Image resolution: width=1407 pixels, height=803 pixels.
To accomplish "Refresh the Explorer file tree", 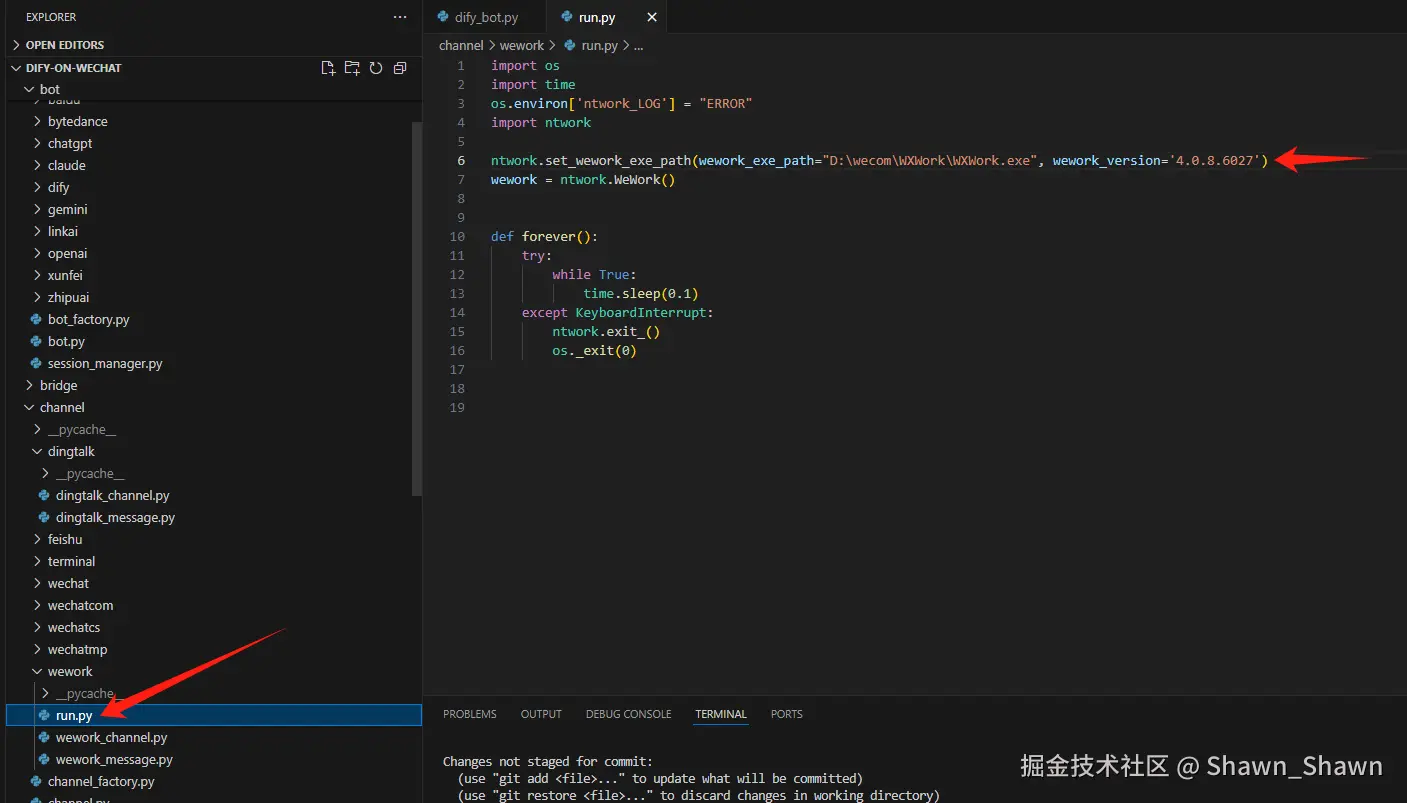I will (x=376, y=68).
